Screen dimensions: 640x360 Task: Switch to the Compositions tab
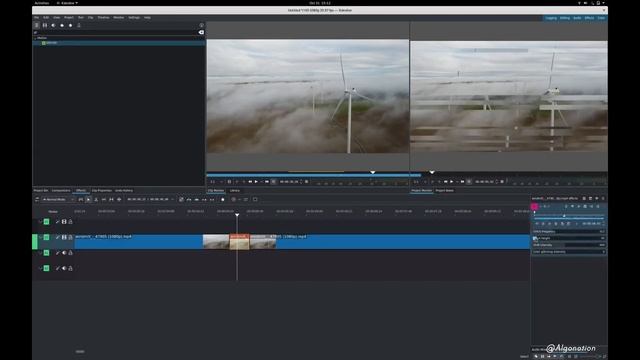[61, 191]
